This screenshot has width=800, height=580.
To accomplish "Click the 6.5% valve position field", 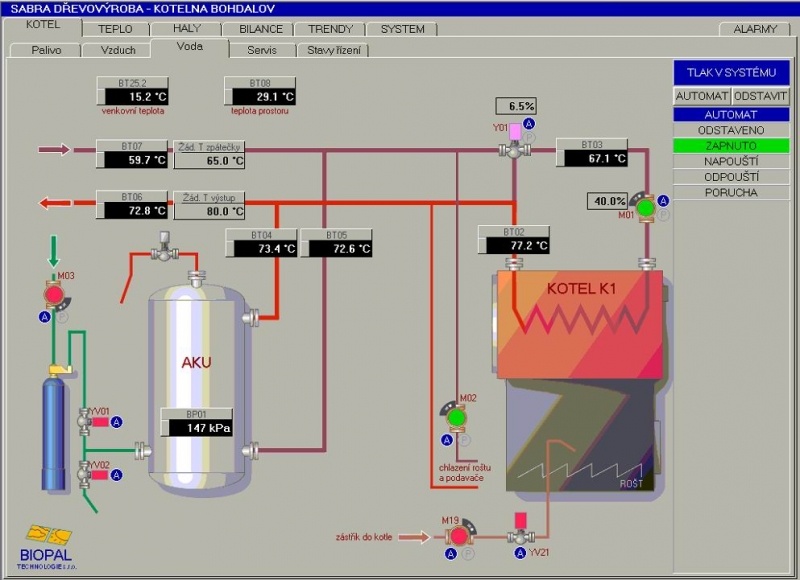I will tap(516, 106).
